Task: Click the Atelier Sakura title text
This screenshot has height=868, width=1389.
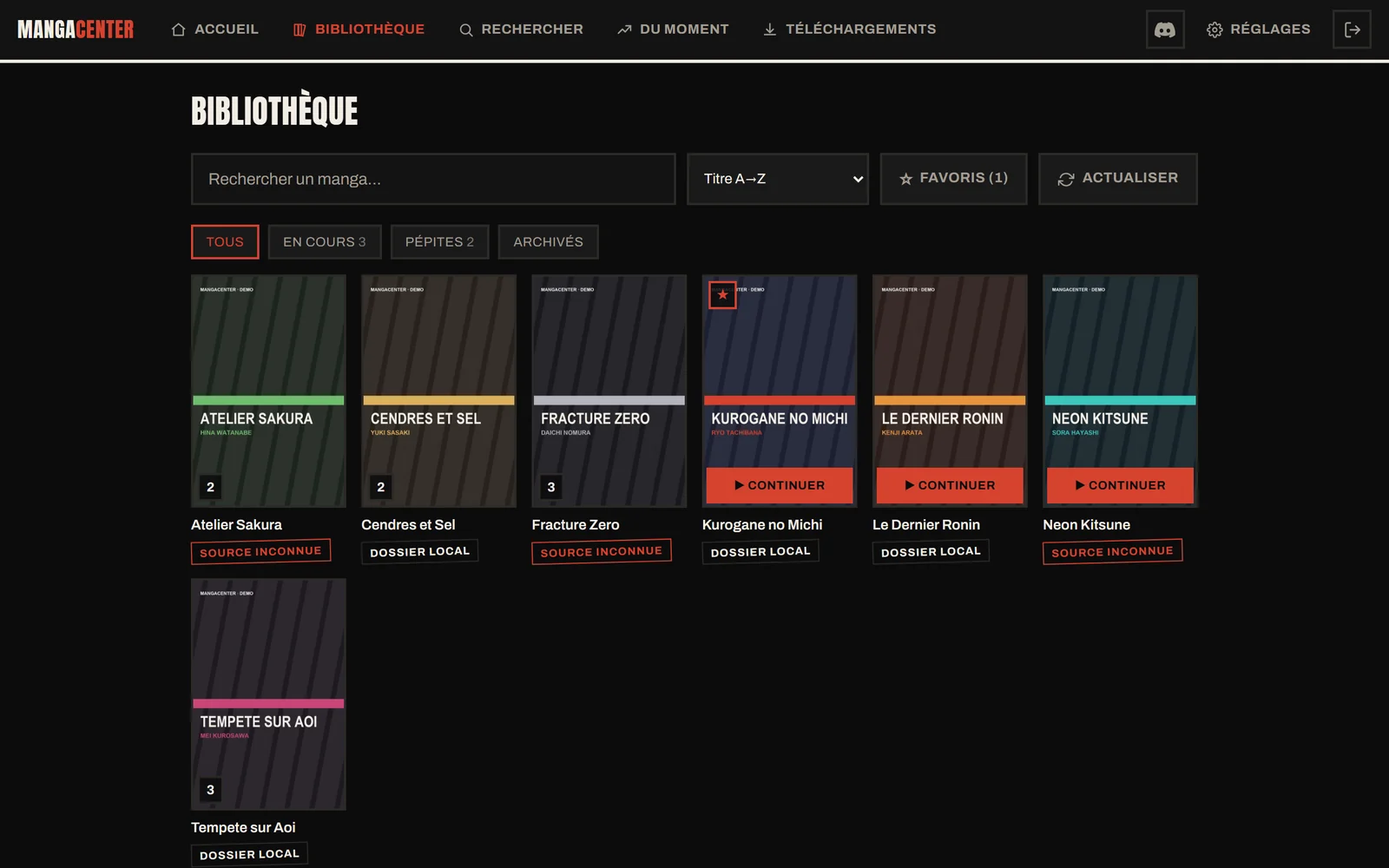Action: coord(236,525)
